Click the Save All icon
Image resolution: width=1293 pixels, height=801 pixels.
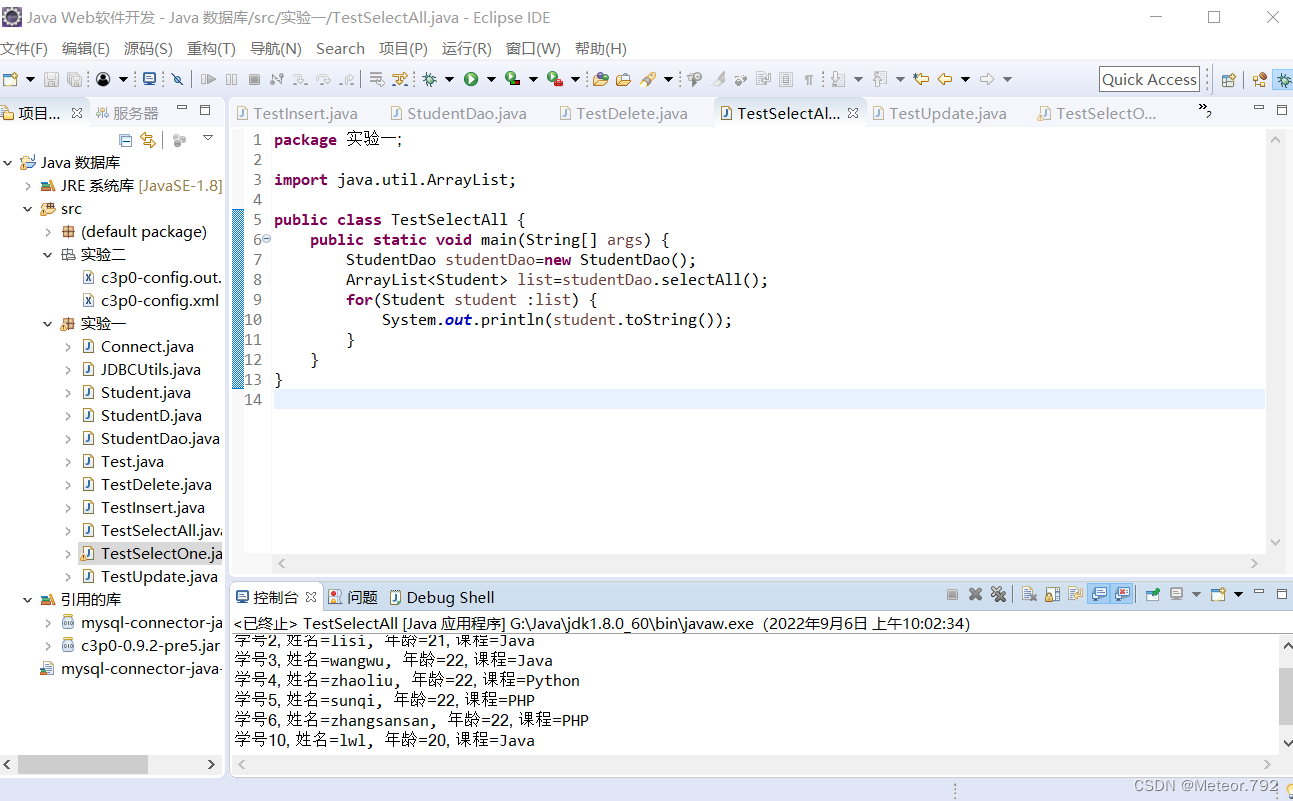(73, 79)
